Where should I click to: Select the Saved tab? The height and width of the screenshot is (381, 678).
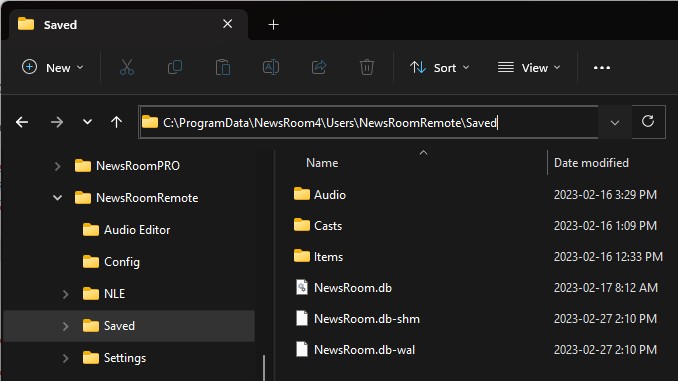[x=128, y=24]
